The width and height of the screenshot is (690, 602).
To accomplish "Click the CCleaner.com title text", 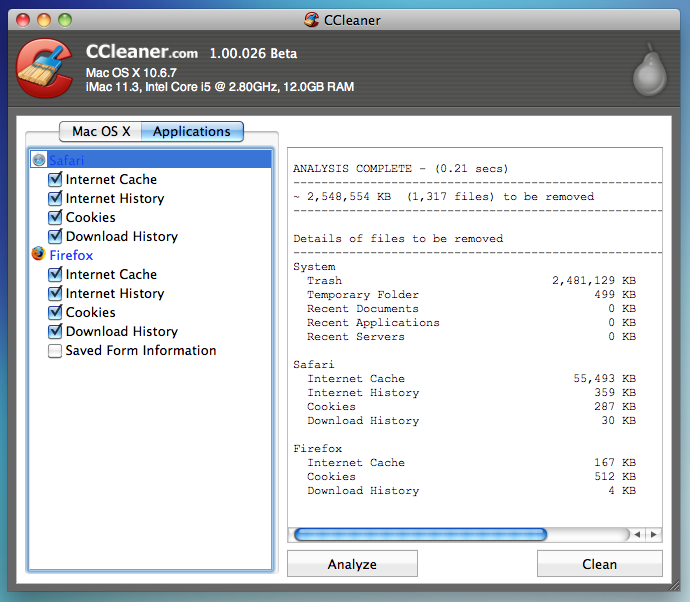I will [x=142, y=52].
